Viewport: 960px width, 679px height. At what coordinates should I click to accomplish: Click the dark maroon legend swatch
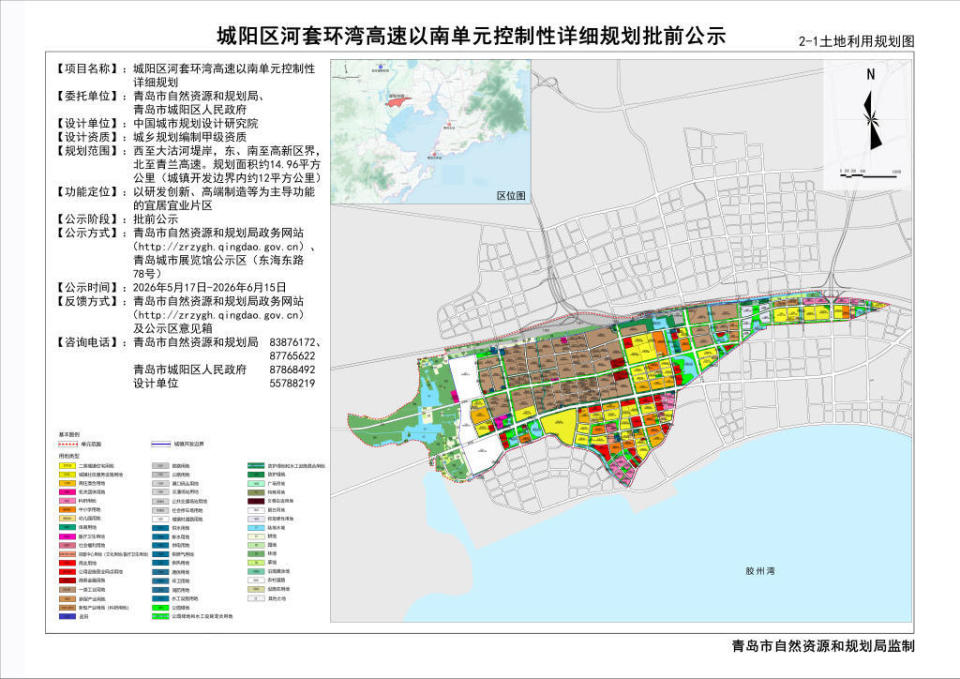[255, 501]
